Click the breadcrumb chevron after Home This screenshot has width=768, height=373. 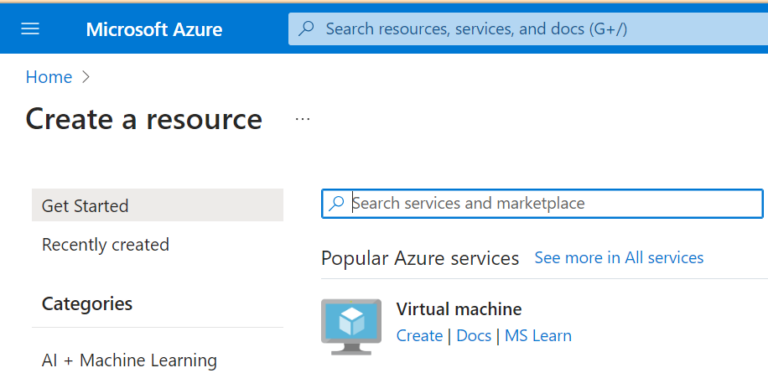[86, 77]
